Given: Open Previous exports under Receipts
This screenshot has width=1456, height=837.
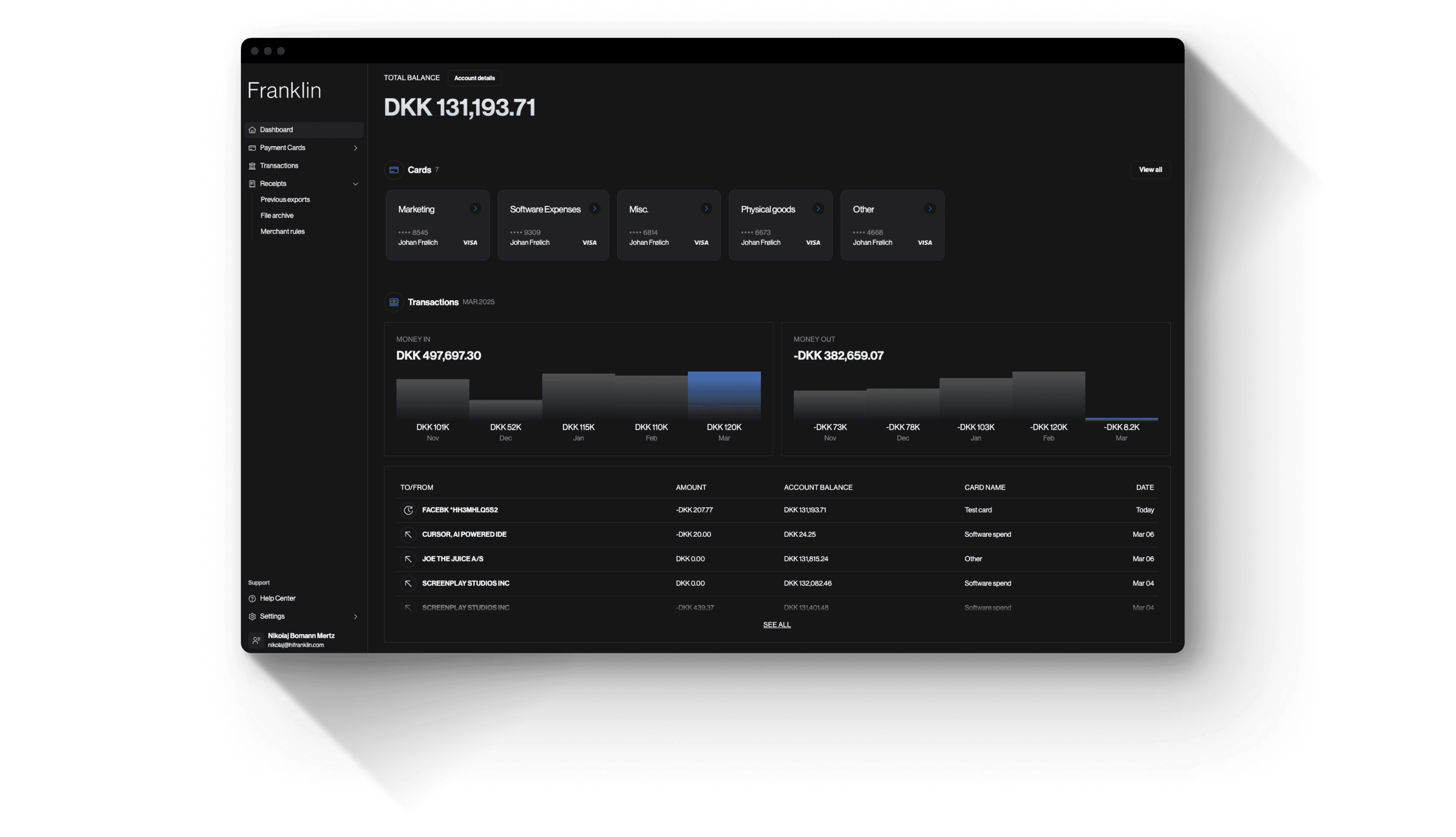Looking at the screenshot, I should [285, 199].
